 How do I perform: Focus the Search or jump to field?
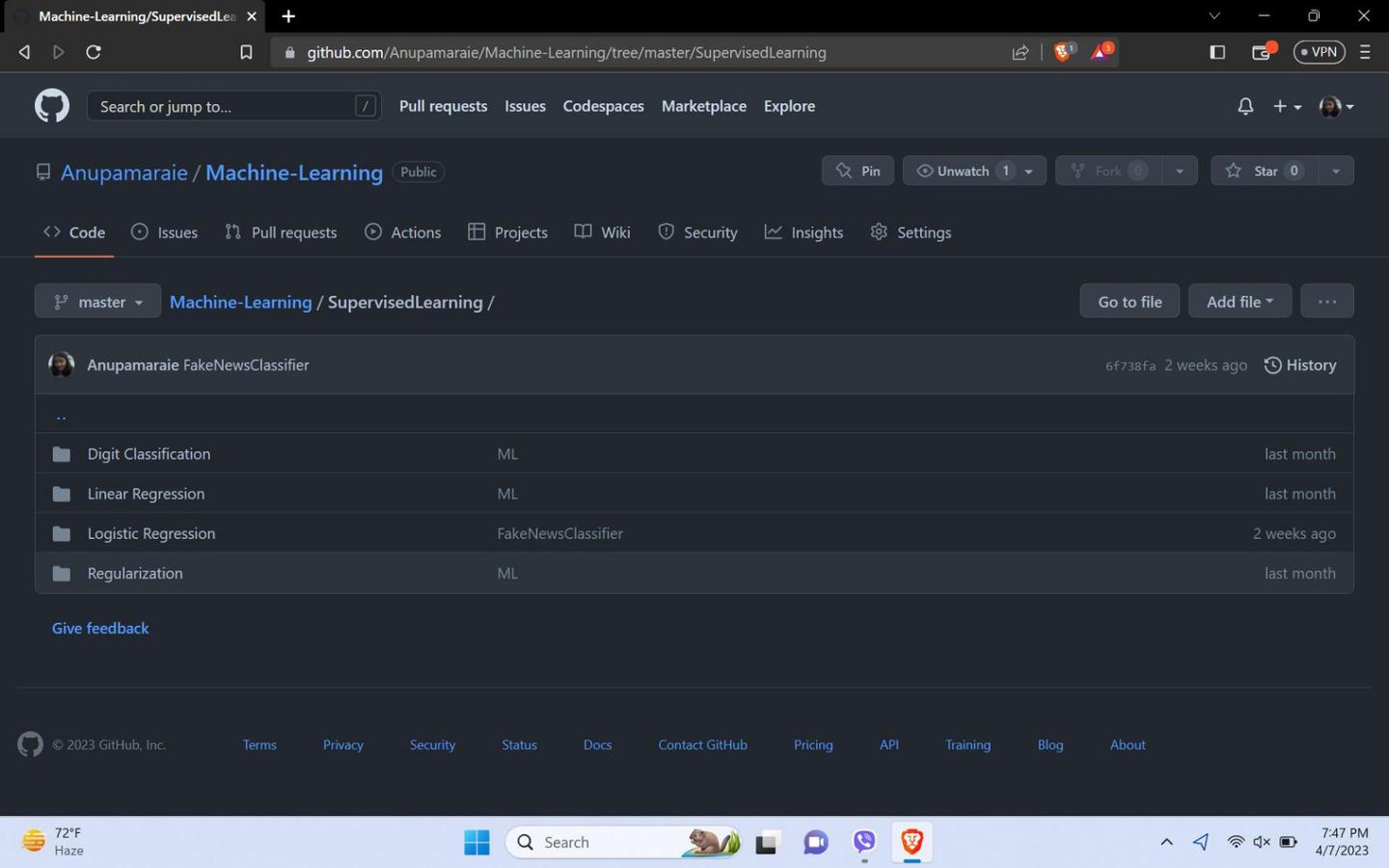[234, 106]
